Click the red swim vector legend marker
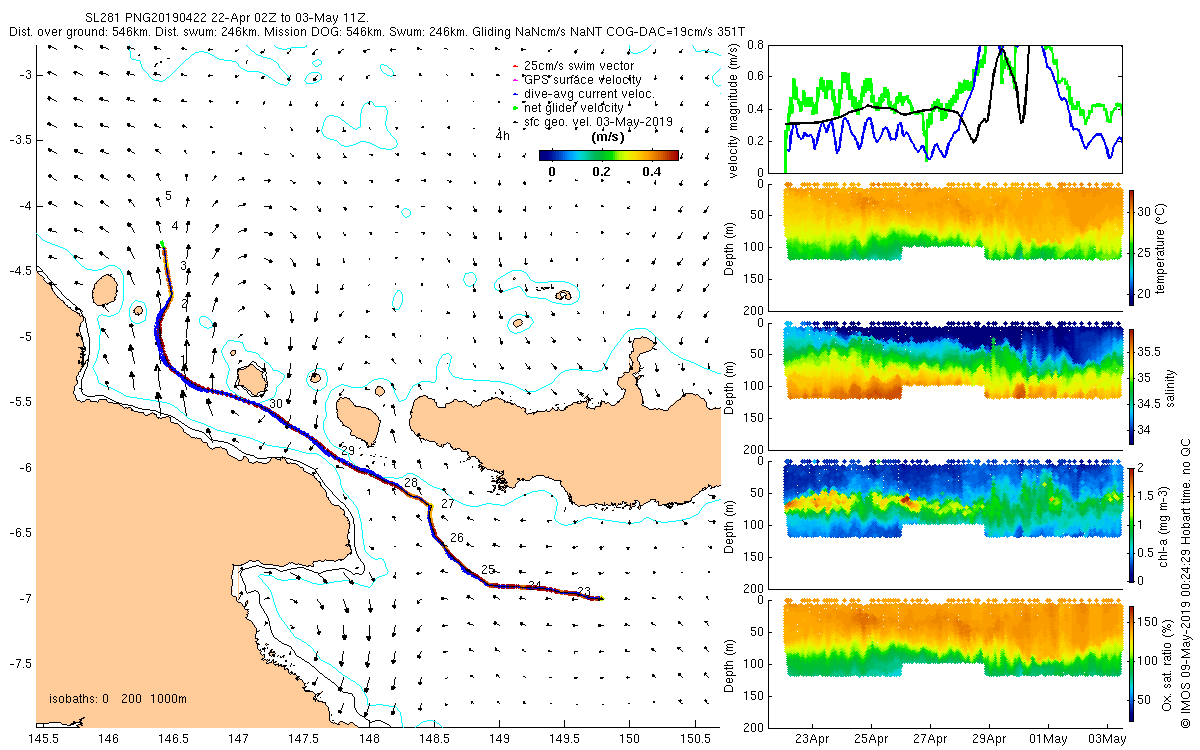The height and width of the screenshot is (750, 1200). tap(513, 66)
